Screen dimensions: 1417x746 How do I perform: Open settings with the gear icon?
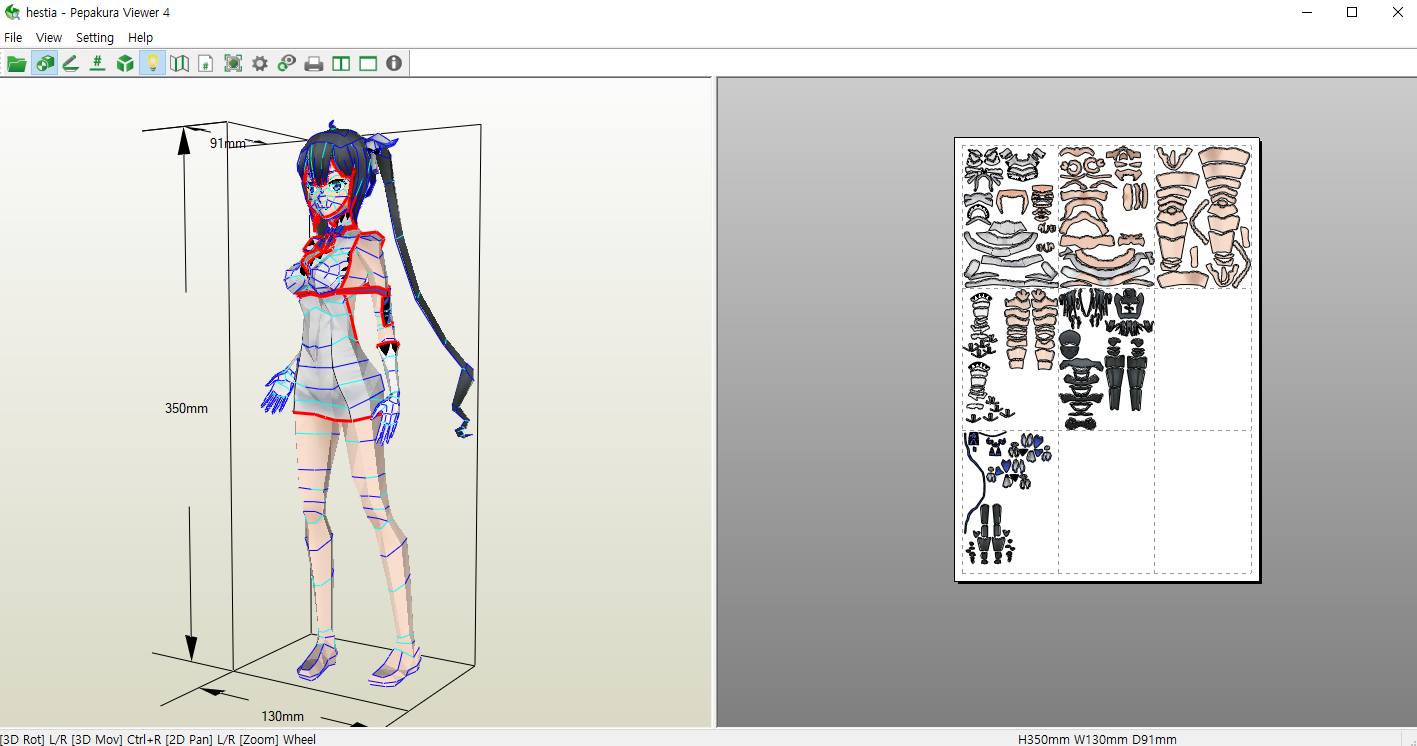click(260, 64)
